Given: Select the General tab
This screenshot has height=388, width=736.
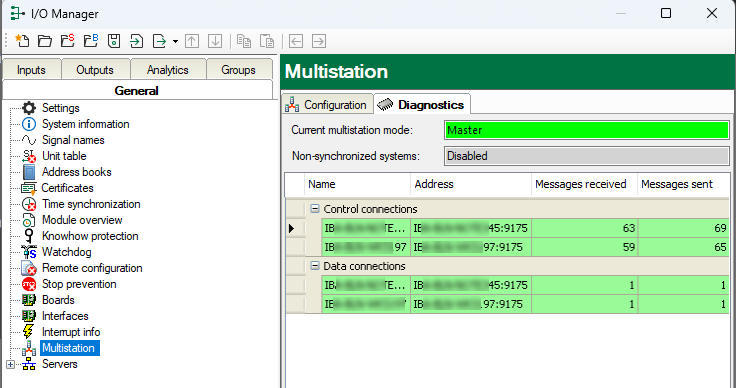Looking at the screenshot, I should coord(137,91).
